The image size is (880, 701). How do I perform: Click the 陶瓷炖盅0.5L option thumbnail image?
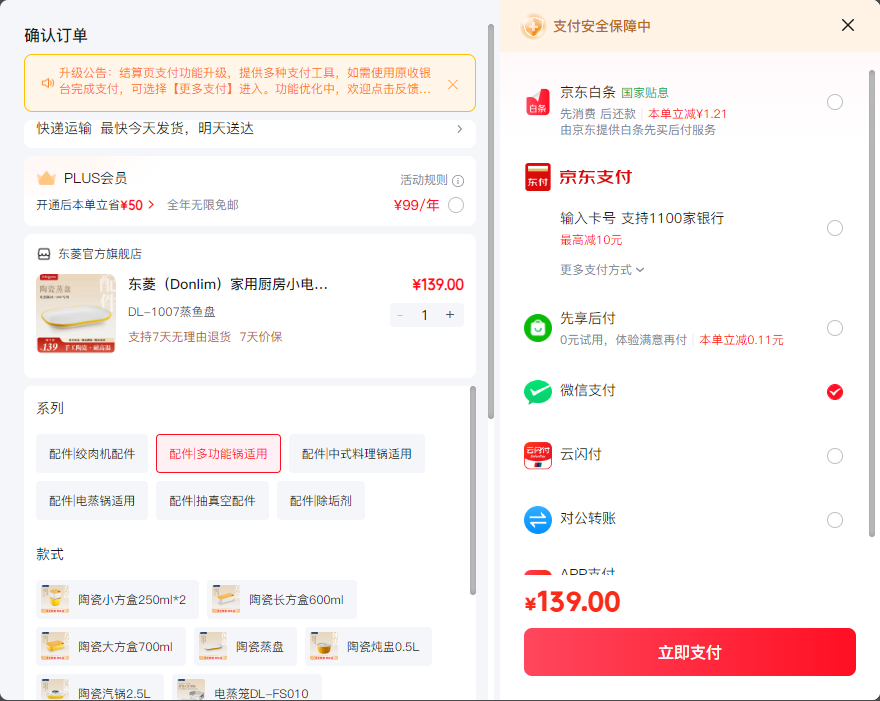(x=324, y=647)
